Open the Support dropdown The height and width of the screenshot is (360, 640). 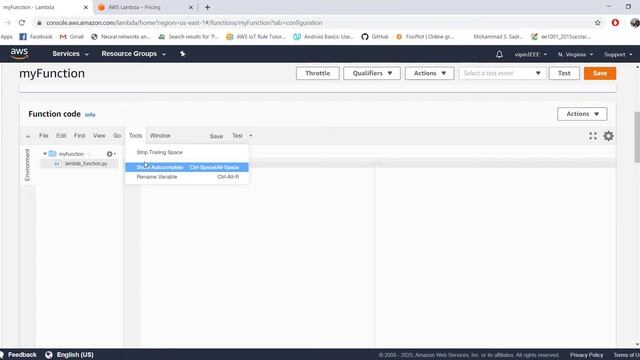618,54
